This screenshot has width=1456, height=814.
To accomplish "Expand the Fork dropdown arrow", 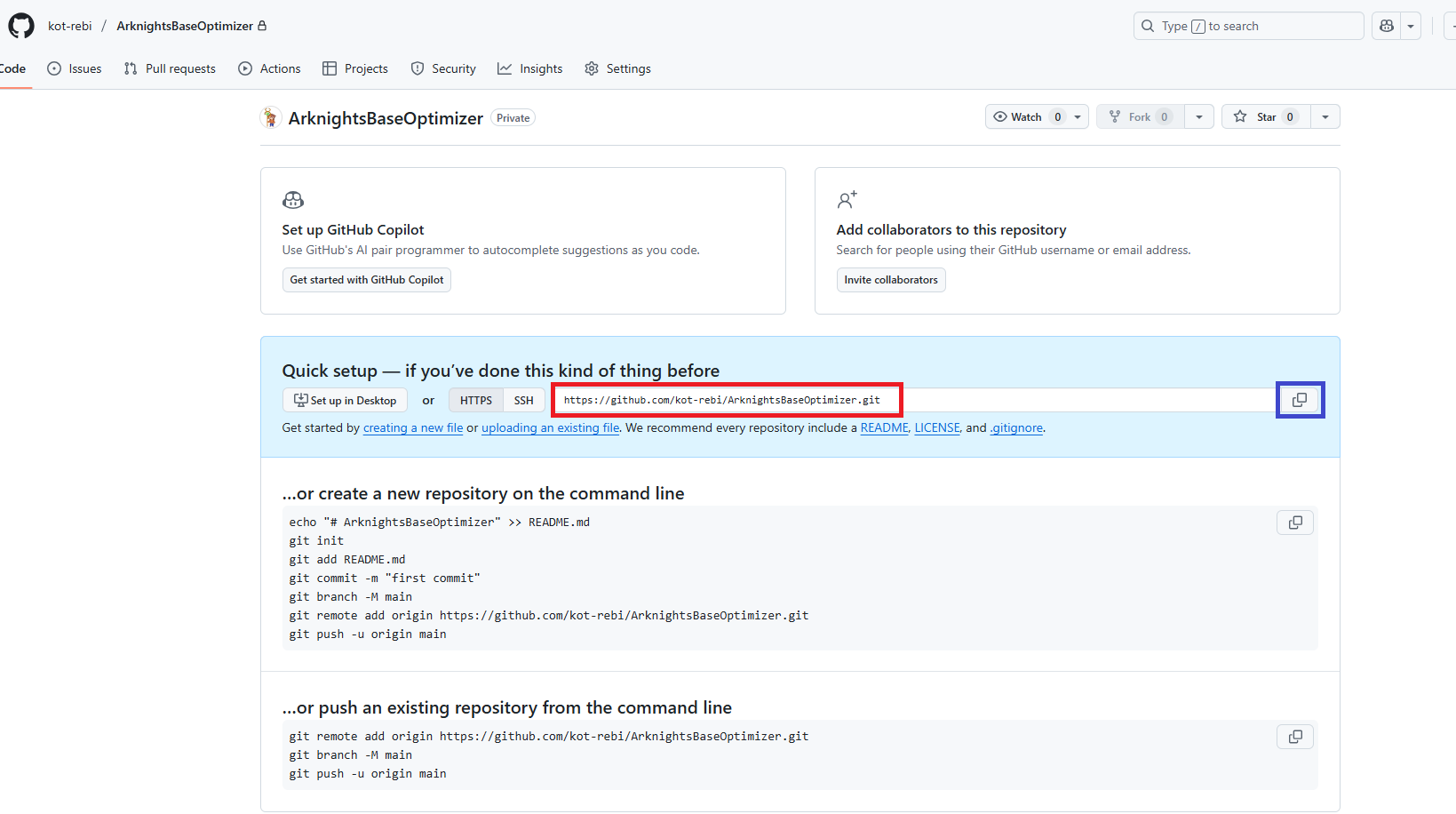I will point(1199,116).
